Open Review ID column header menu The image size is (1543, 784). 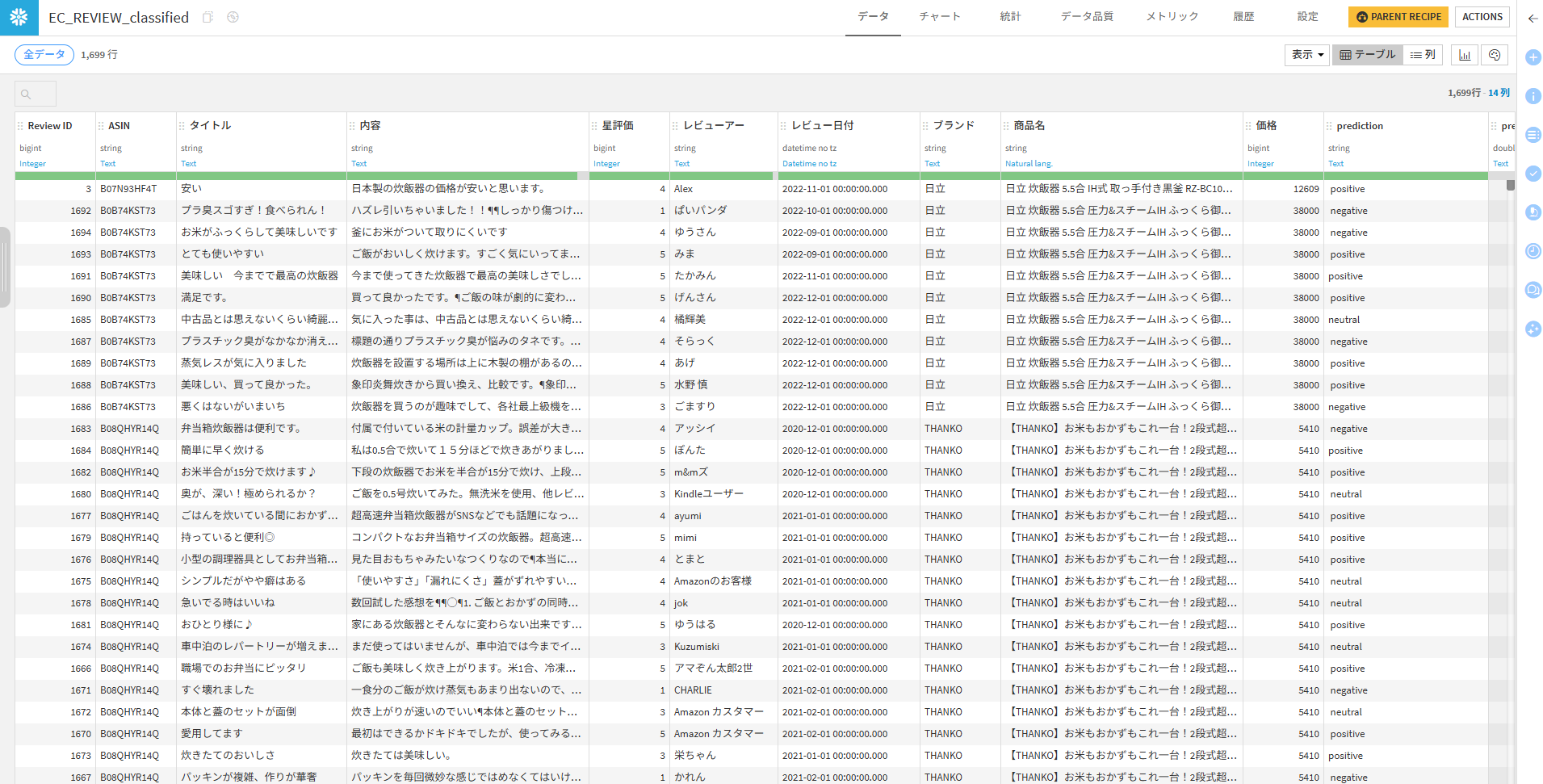click(x=50, y=126)
